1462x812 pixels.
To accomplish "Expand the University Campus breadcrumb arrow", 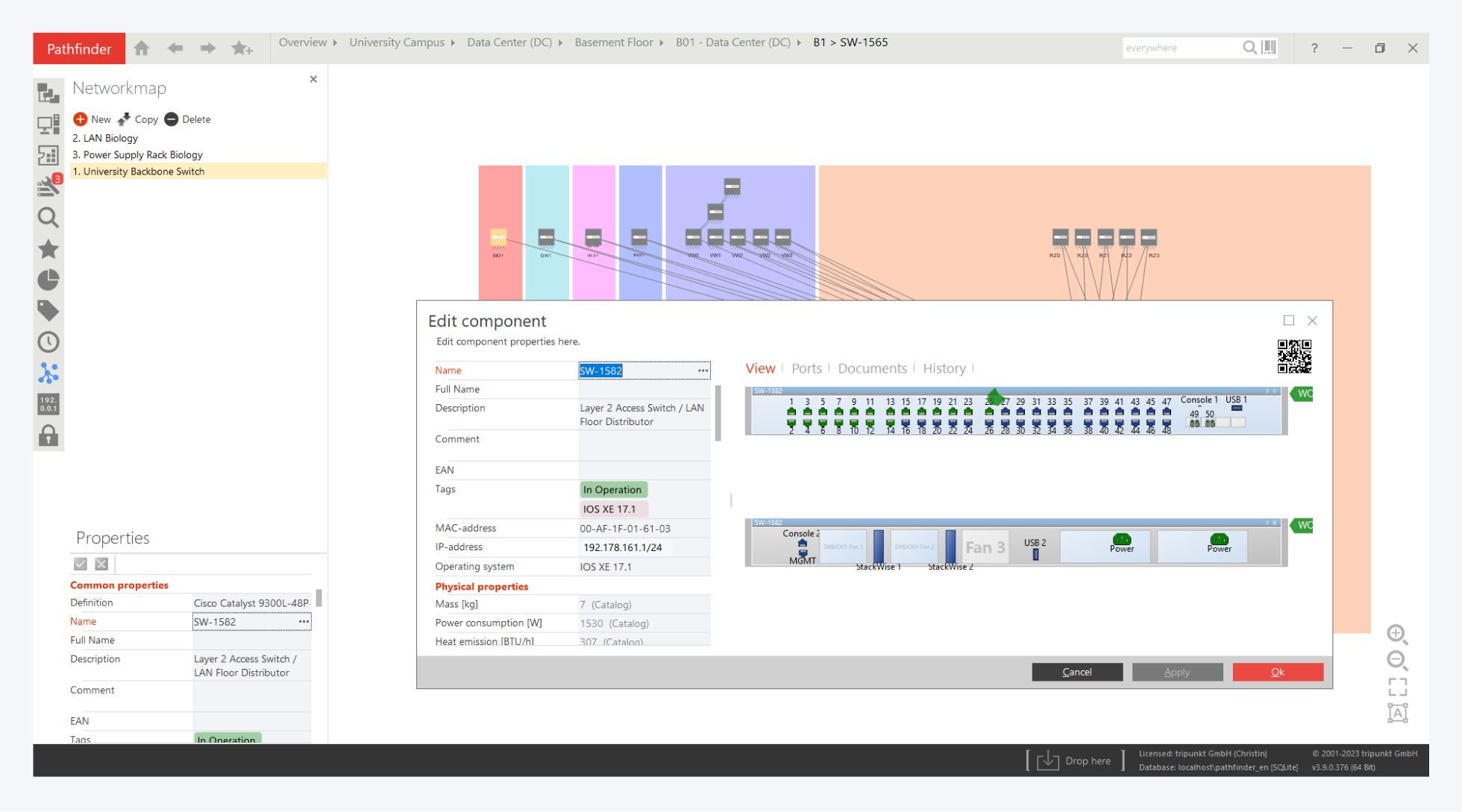I will [453, 43].
